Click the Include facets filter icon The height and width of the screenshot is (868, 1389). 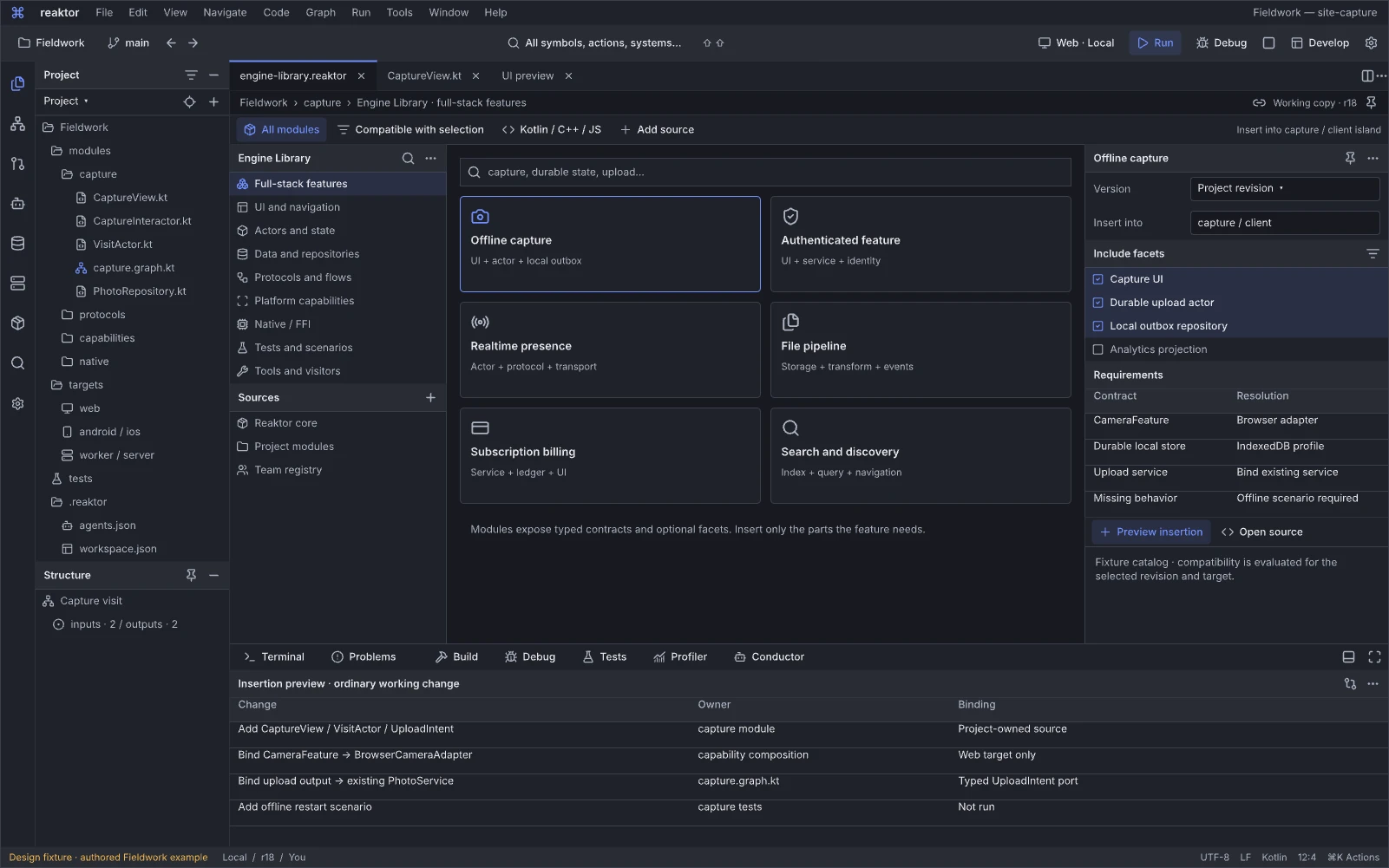tap(1373, 253)
